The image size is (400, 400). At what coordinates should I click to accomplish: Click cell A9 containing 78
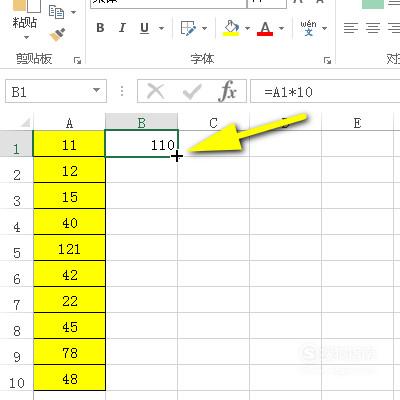69,352
